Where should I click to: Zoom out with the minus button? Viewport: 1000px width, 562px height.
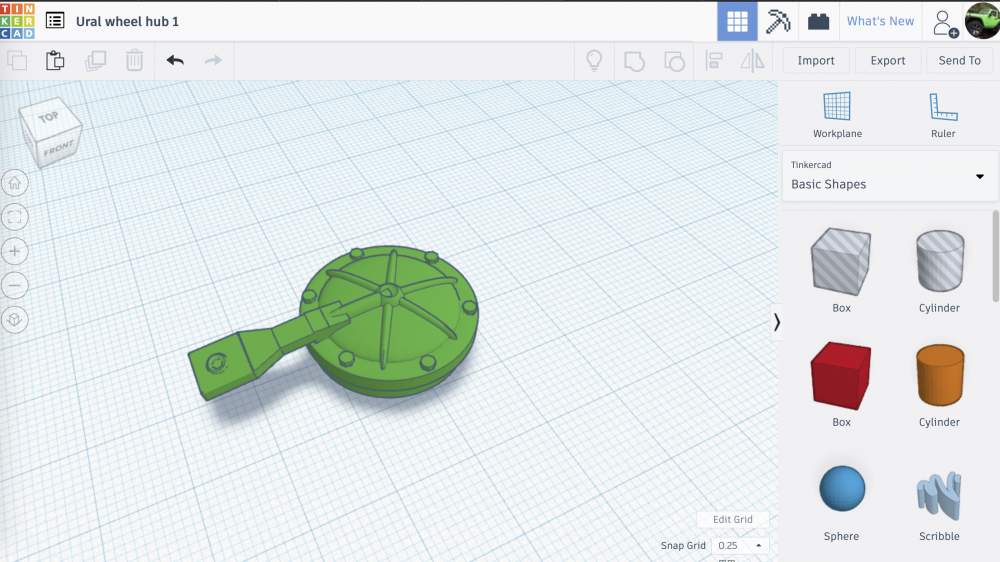pos(15,285)
